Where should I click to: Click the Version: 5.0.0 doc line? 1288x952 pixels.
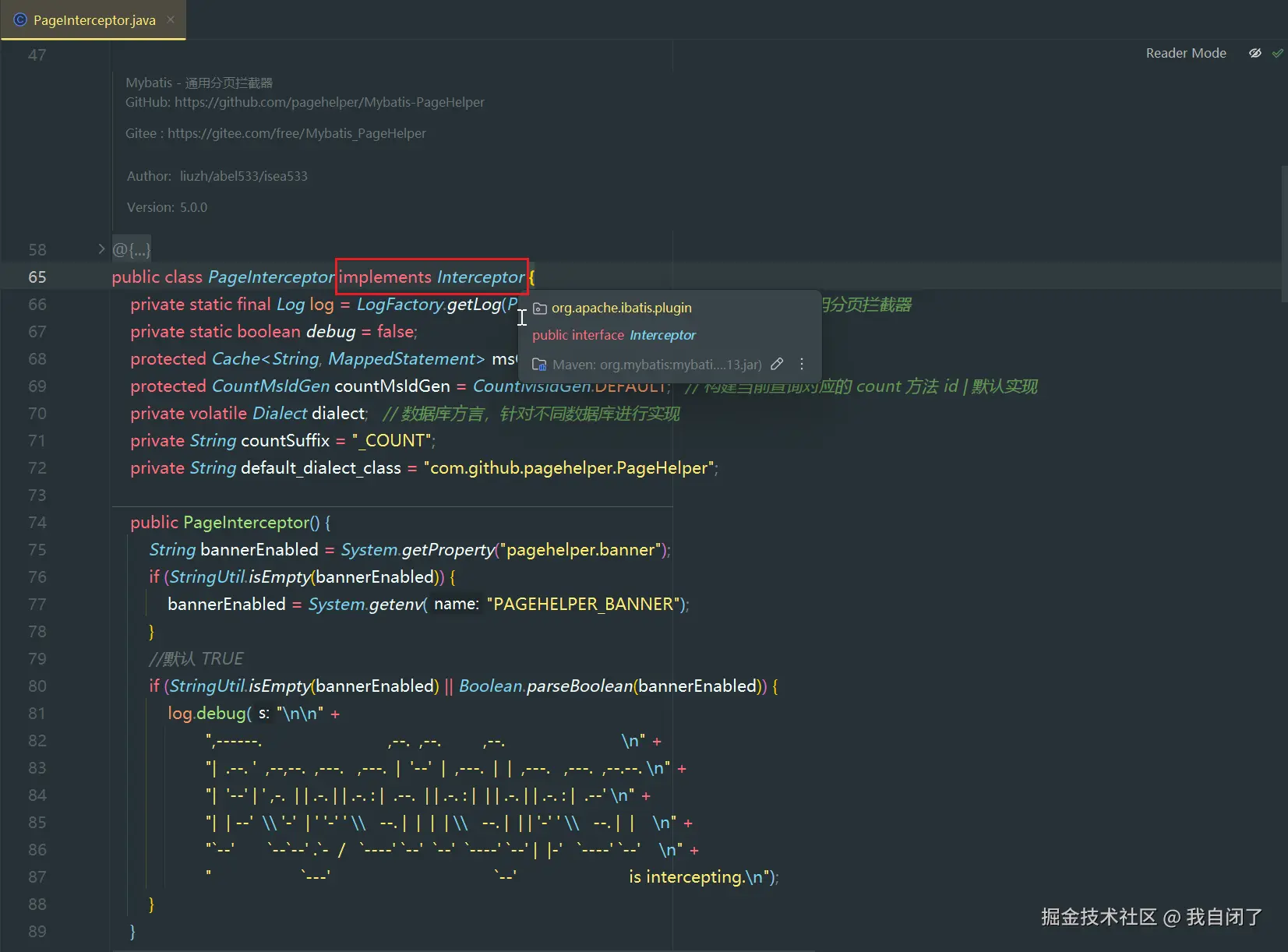(x=168, y=207)
